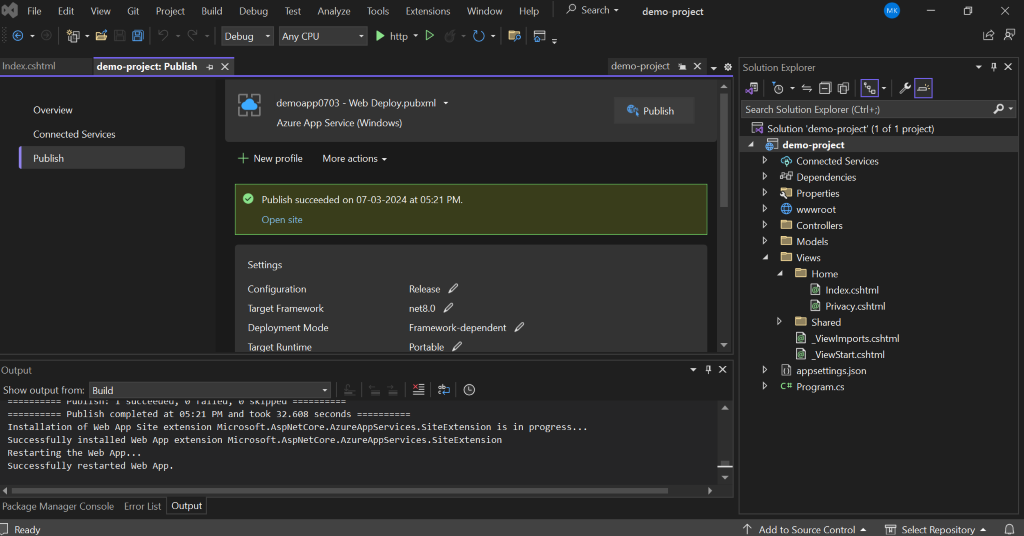Click the Output horizontal scrollbar
1024x536 pixels.
coord(340,490)
